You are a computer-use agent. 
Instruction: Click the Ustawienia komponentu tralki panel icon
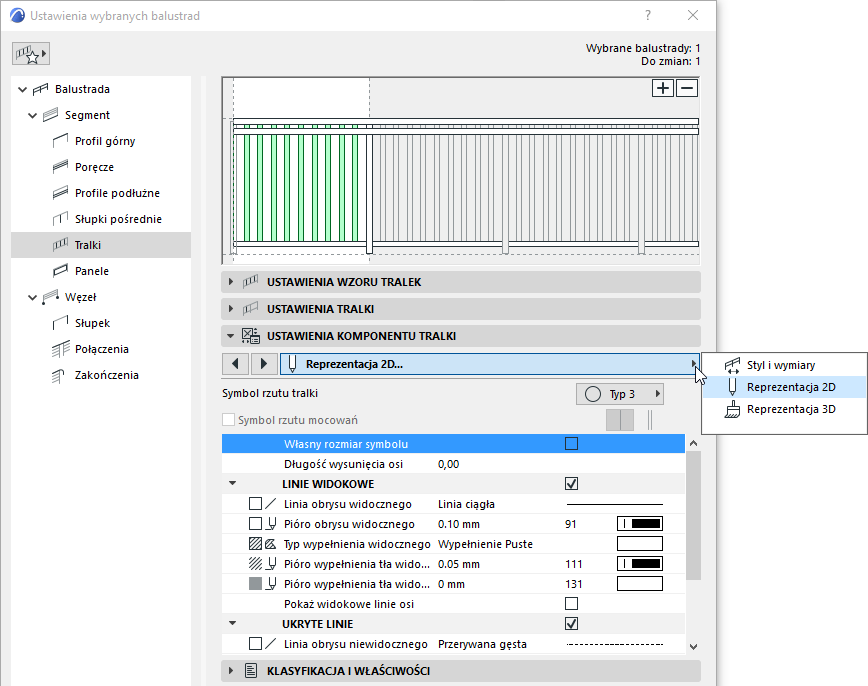(x=250, y=336)
